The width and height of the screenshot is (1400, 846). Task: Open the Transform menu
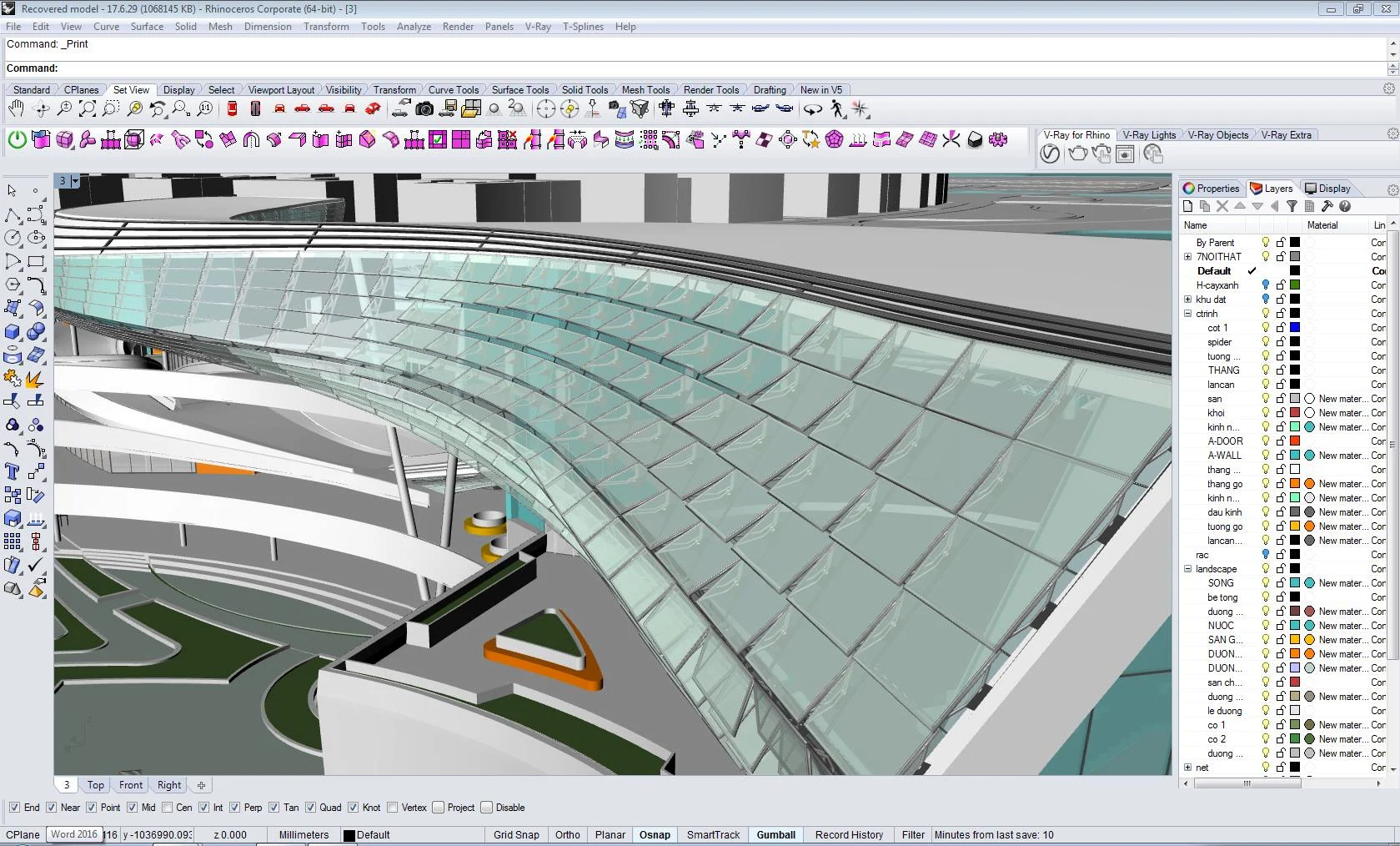(x=326, y=27)
